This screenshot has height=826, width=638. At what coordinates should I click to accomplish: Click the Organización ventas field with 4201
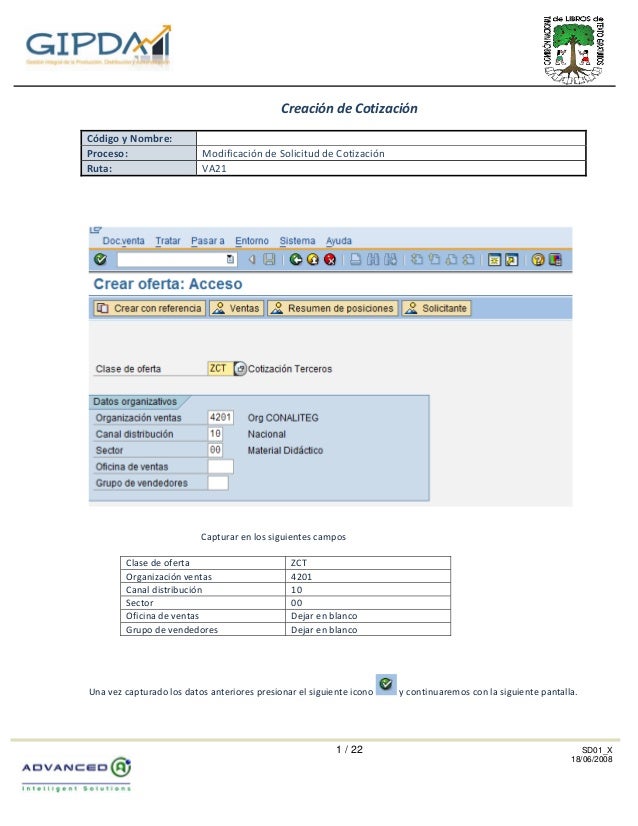220,417
